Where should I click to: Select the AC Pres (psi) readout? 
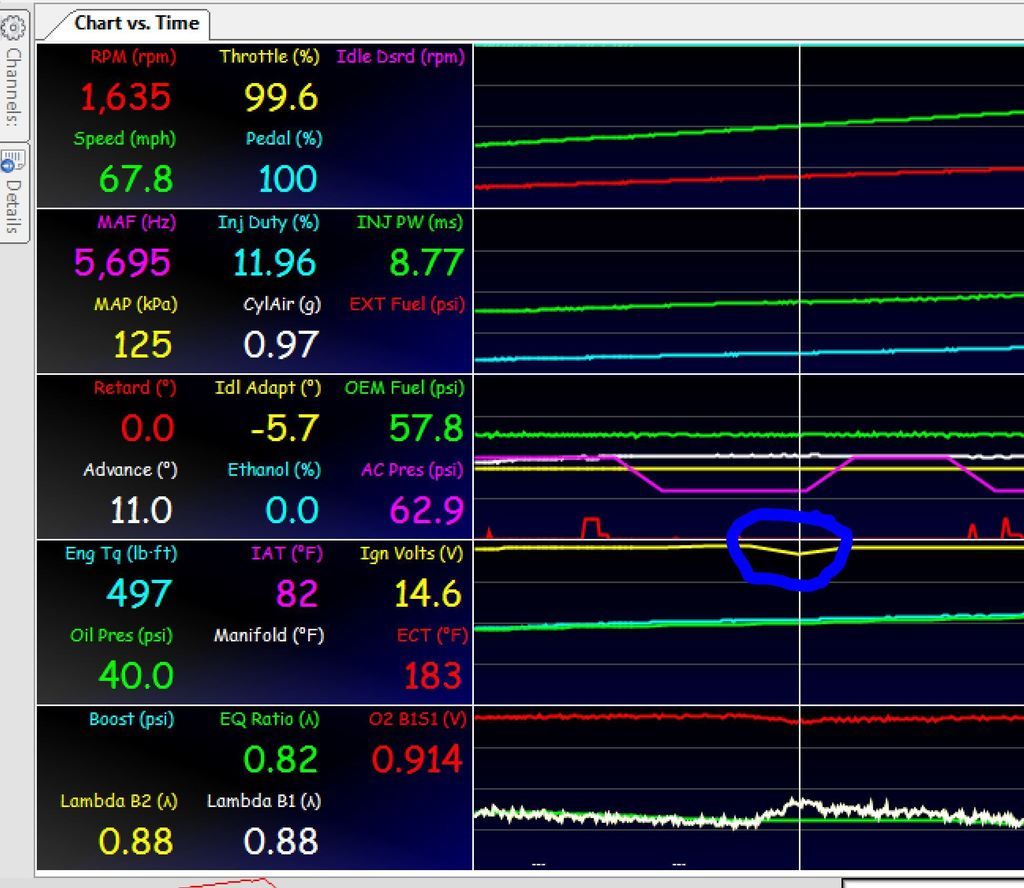(425, 510)
